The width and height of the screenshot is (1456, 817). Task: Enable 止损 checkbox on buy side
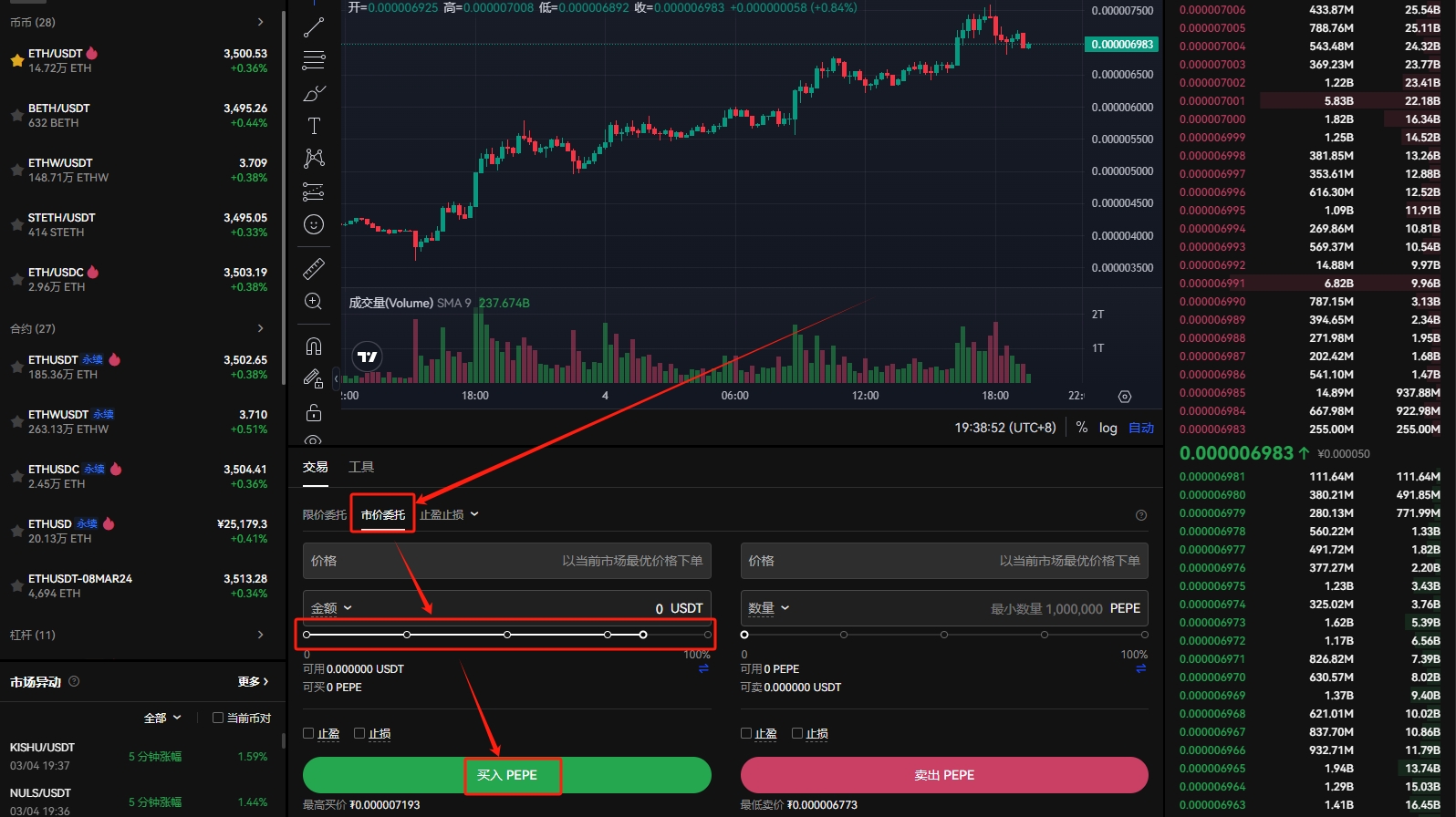359,733
